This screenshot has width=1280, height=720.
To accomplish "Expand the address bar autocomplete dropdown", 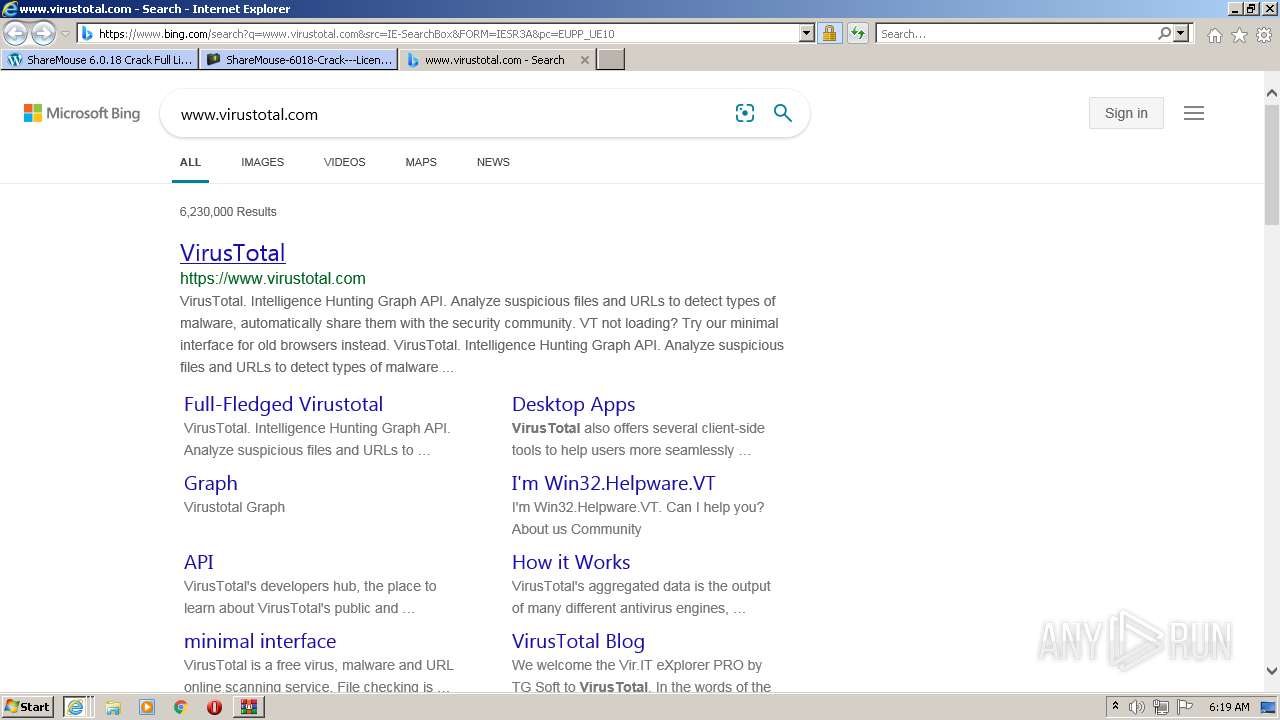I will (x=807, y=33).
